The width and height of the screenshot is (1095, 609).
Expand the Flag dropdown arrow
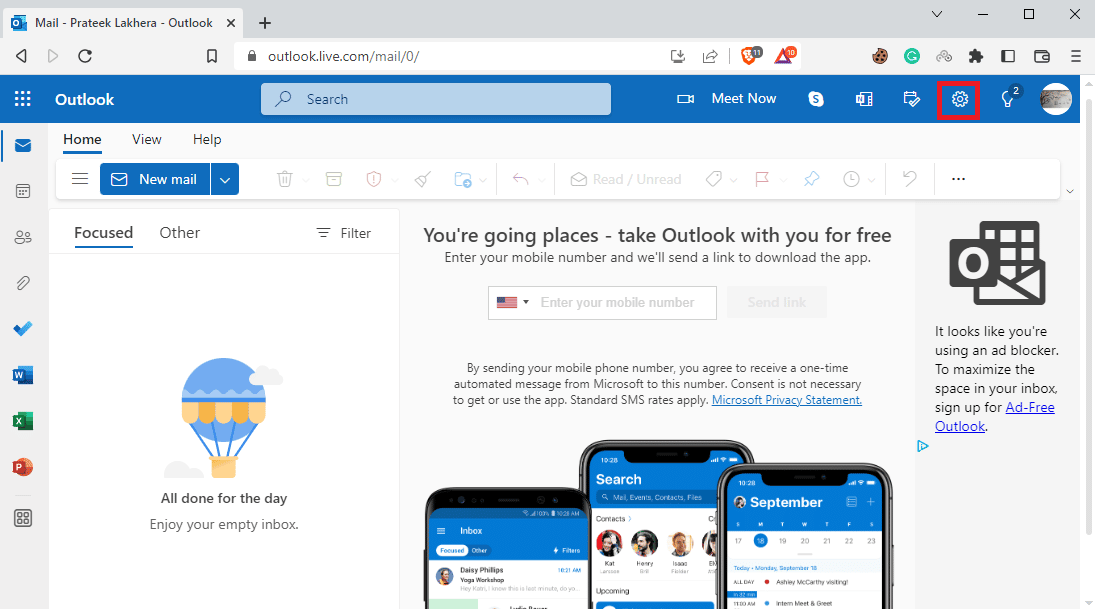783,180
